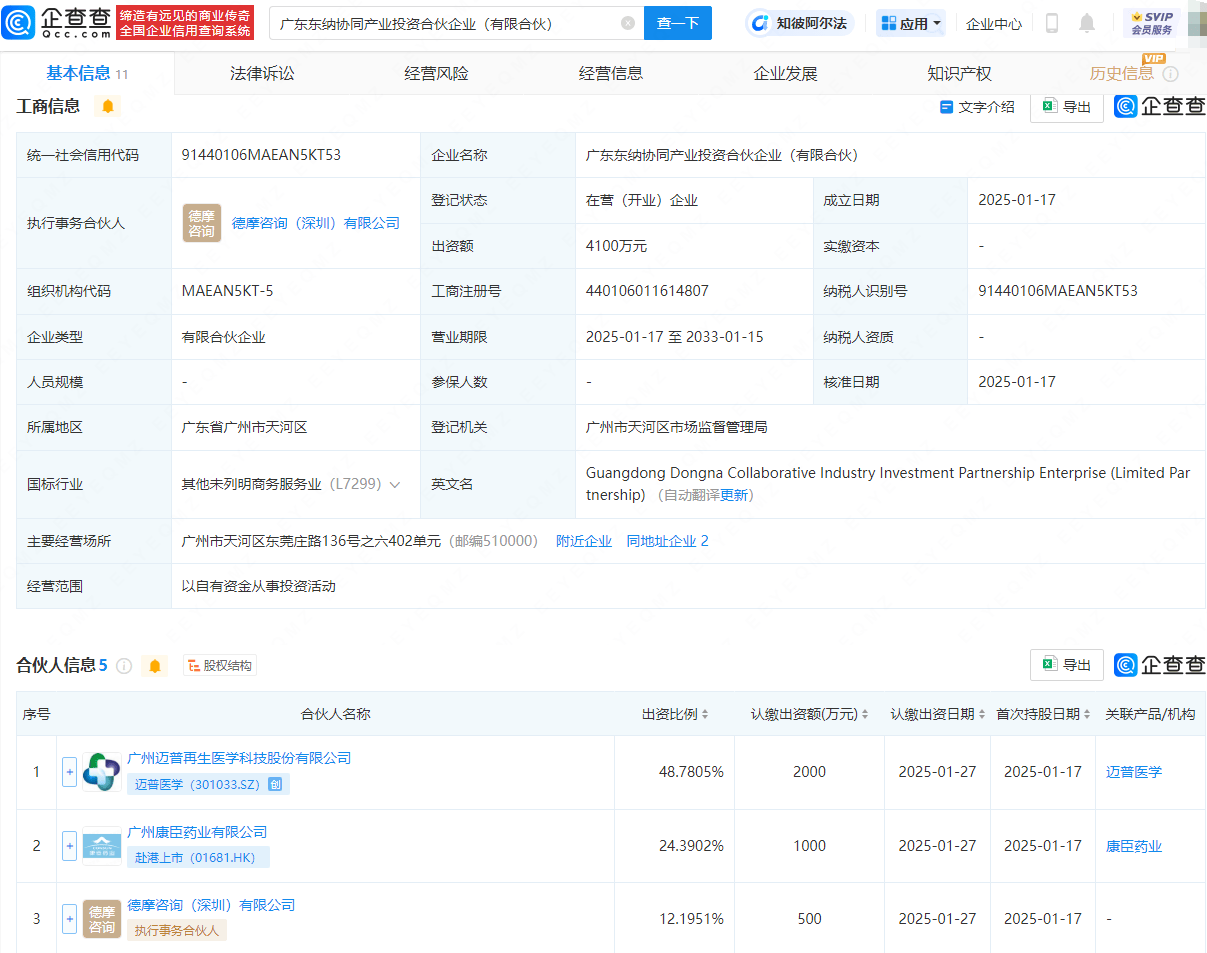
Task: Expand partner row 3 with the plus button
Action: (x=69, y=919)
